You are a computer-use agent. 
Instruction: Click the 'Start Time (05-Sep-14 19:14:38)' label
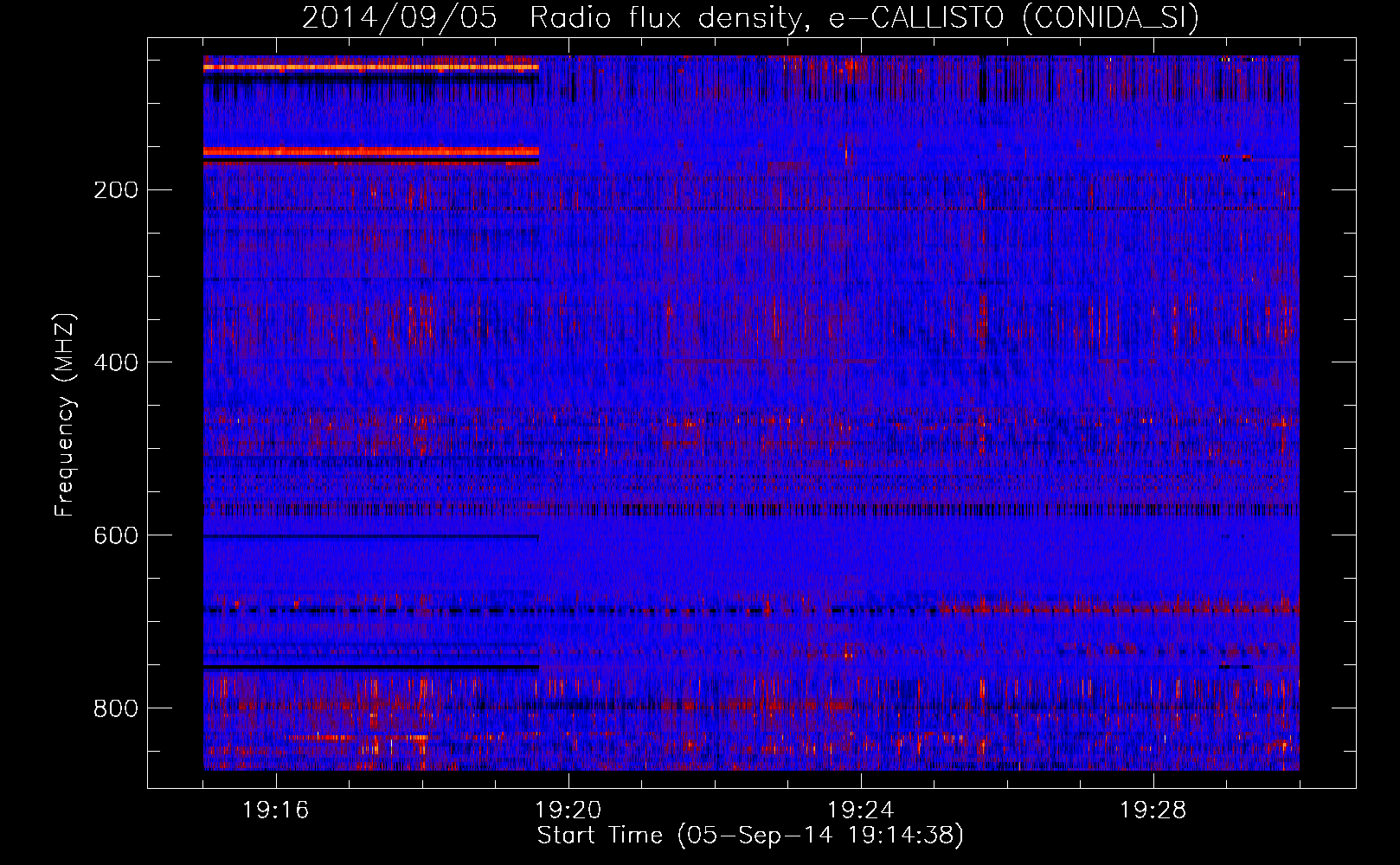point(750,836)
